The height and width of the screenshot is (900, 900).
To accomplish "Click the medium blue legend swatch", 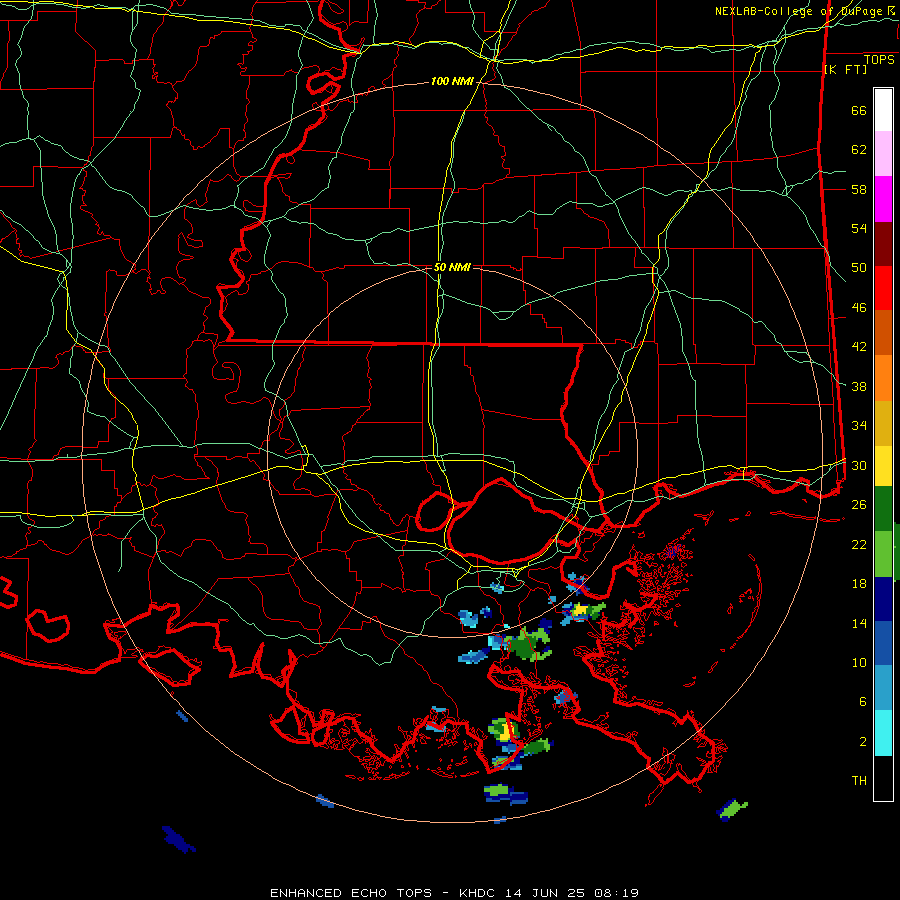I will point(883,643).
